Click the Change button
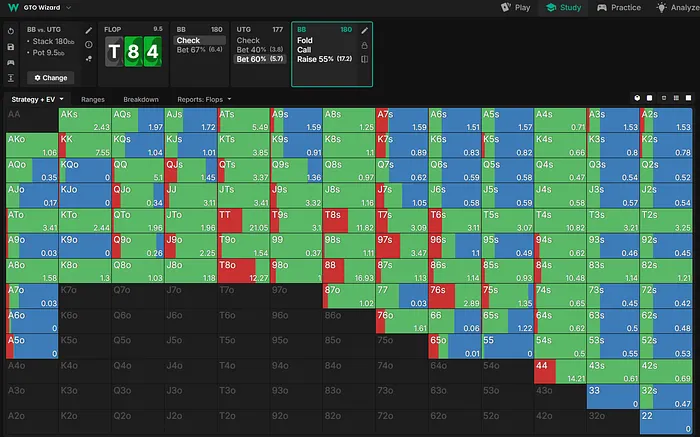This screenshot has height=437, width=700. [50, 77]
